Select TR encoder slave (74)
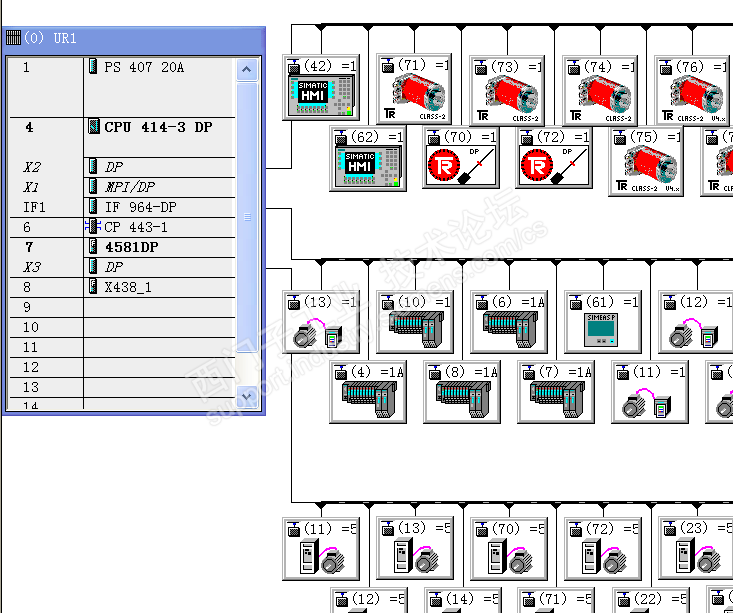The height and width of the screenshot is (613, 733). (600, 90)
